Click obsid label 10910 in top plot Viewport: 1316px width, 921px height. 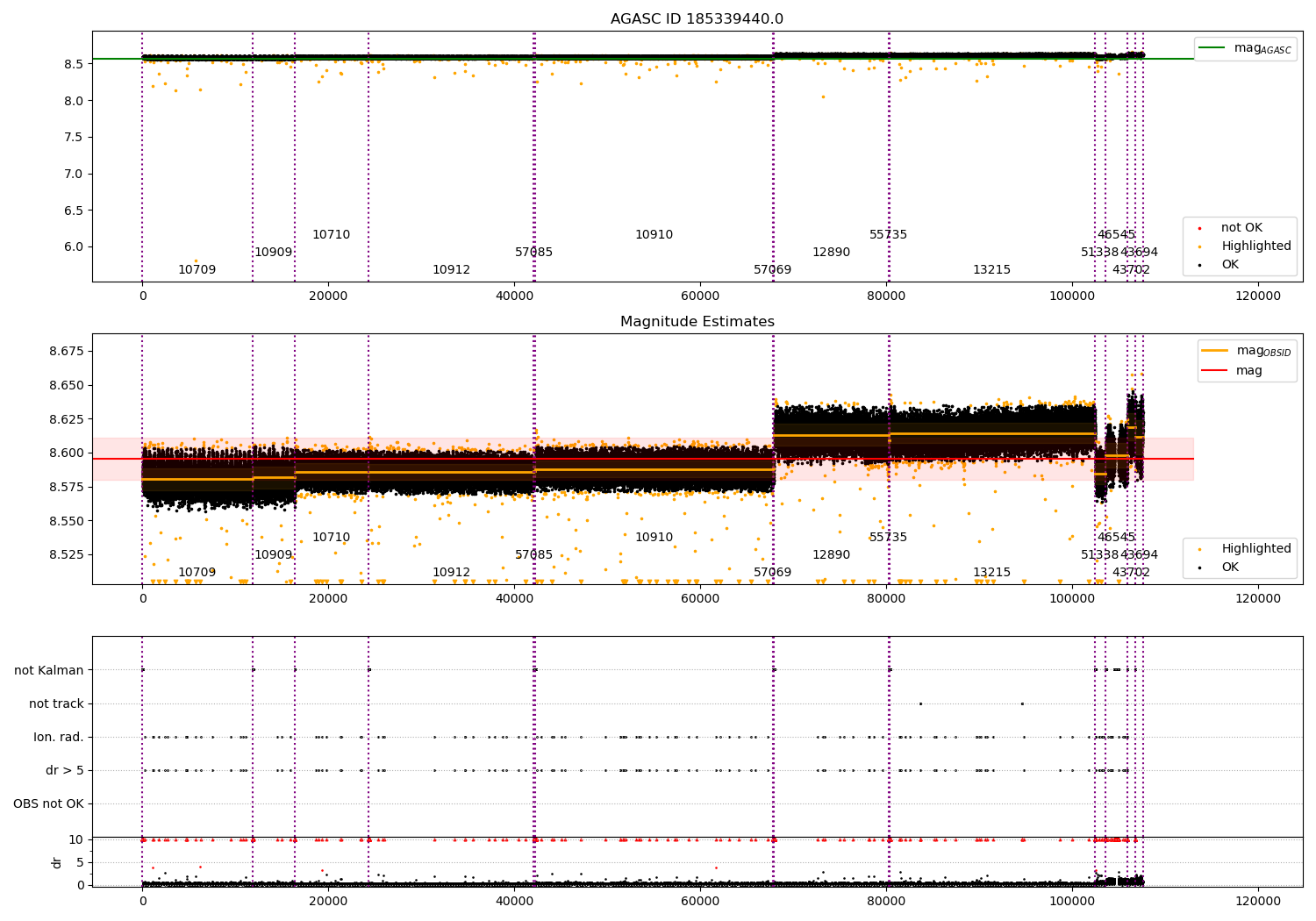(x=654, y=235)
